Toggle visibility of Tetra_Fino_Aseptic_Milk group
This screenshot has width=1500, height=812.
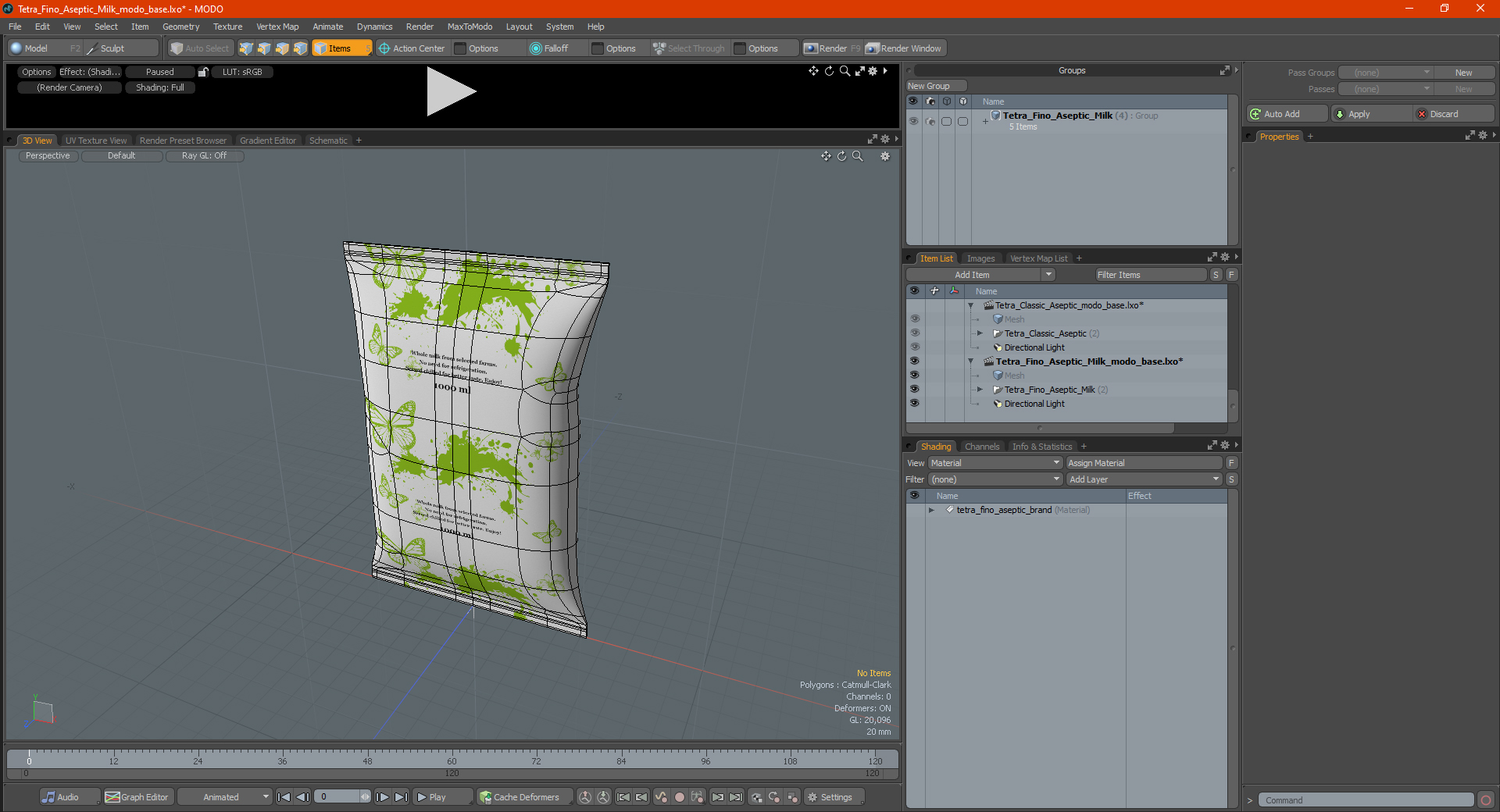pyautogui.click(x=913, y=121)
